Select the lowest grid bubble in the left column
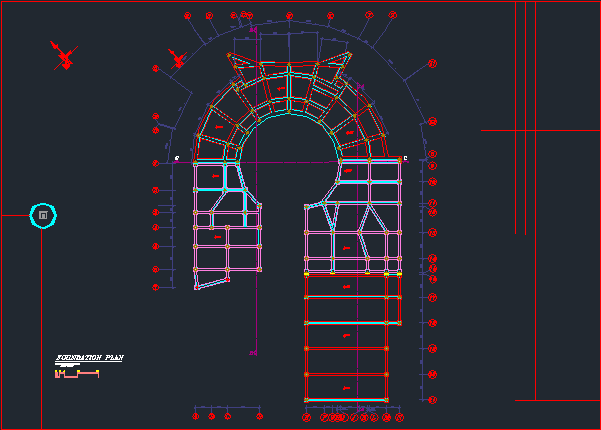The height and width of the screenshot is (430, 601). pos(156,287)
